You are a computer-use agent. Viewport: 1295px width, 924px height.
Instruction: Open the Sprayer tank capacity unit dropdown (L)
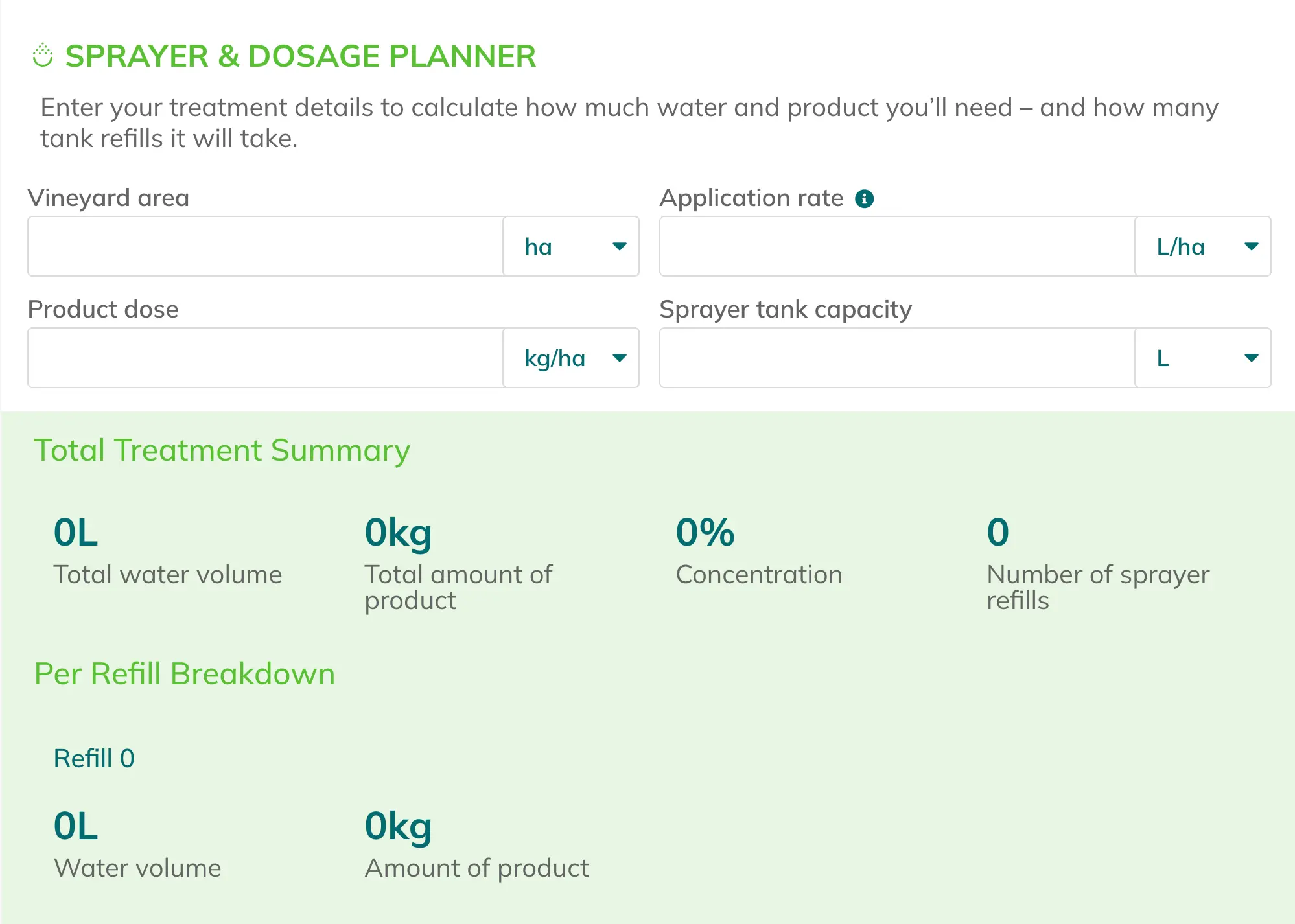pyautogui.click(x=1203, y=358)
